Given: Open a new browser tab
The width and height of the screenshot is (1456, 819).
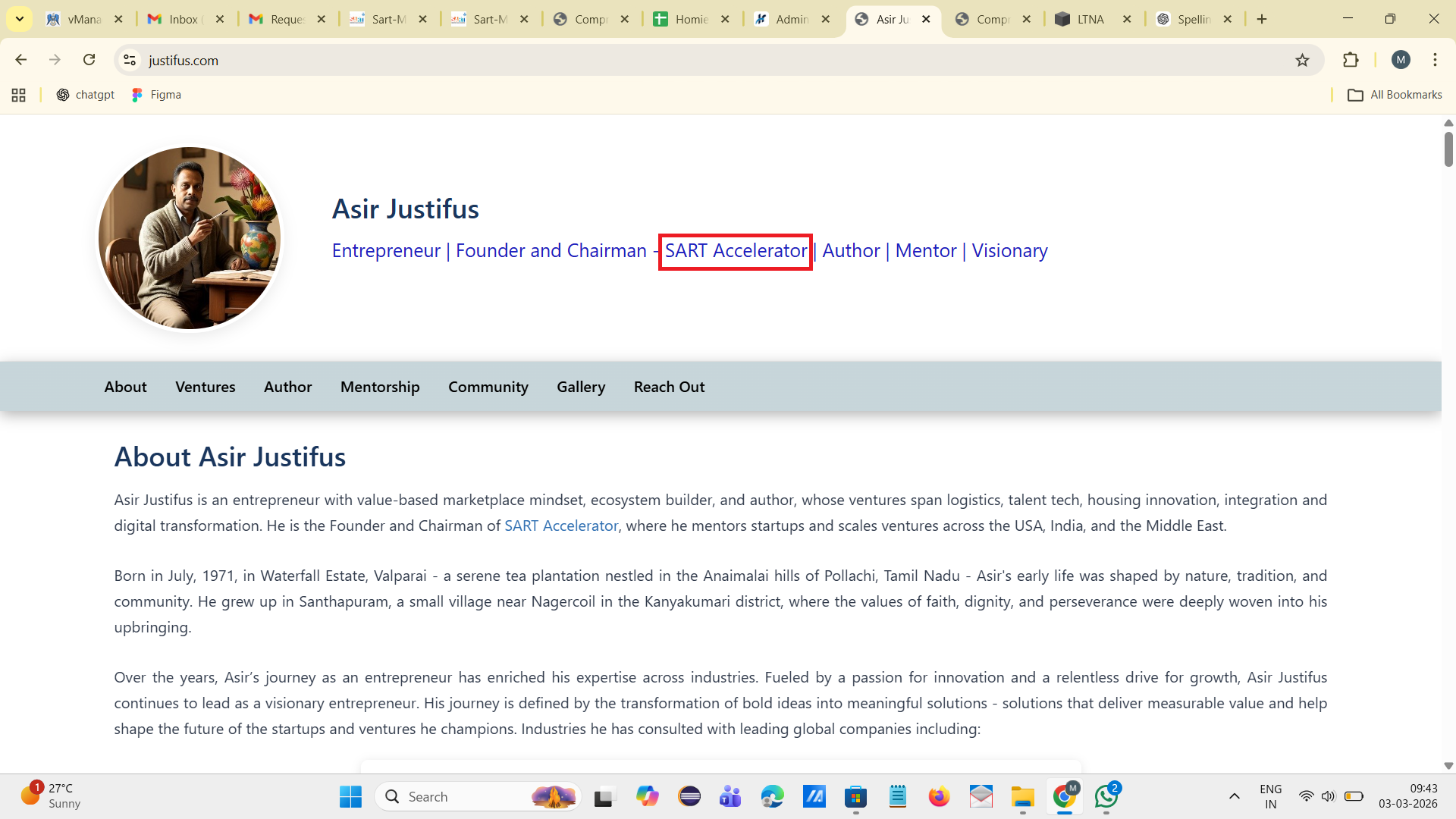Looking at the screenshot, I should tap(1262, 20).
